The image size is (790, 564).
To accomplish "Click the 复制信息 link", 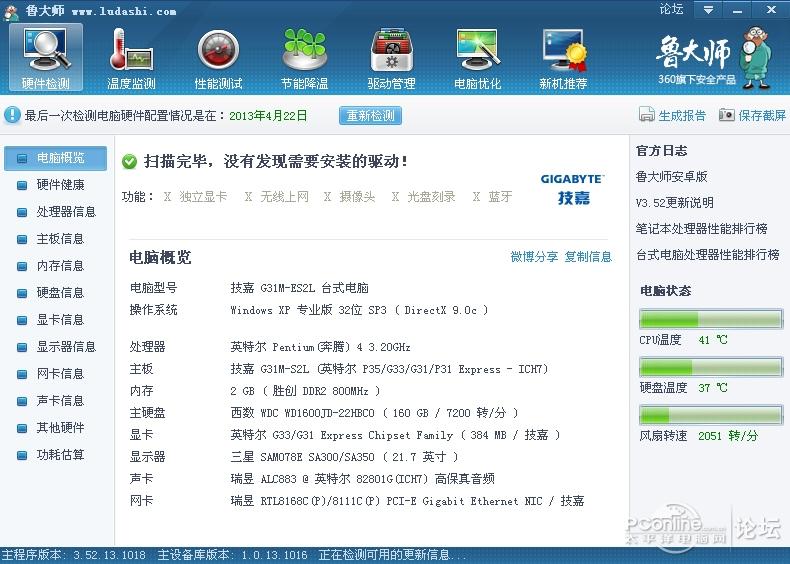I will 588,257.
